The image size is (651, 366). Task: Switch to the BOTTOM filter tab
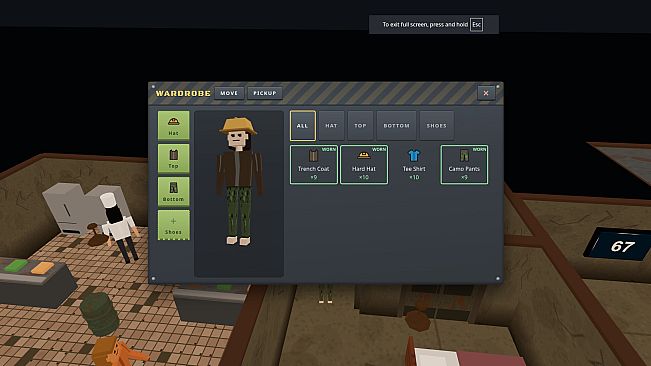pos(396,126)
